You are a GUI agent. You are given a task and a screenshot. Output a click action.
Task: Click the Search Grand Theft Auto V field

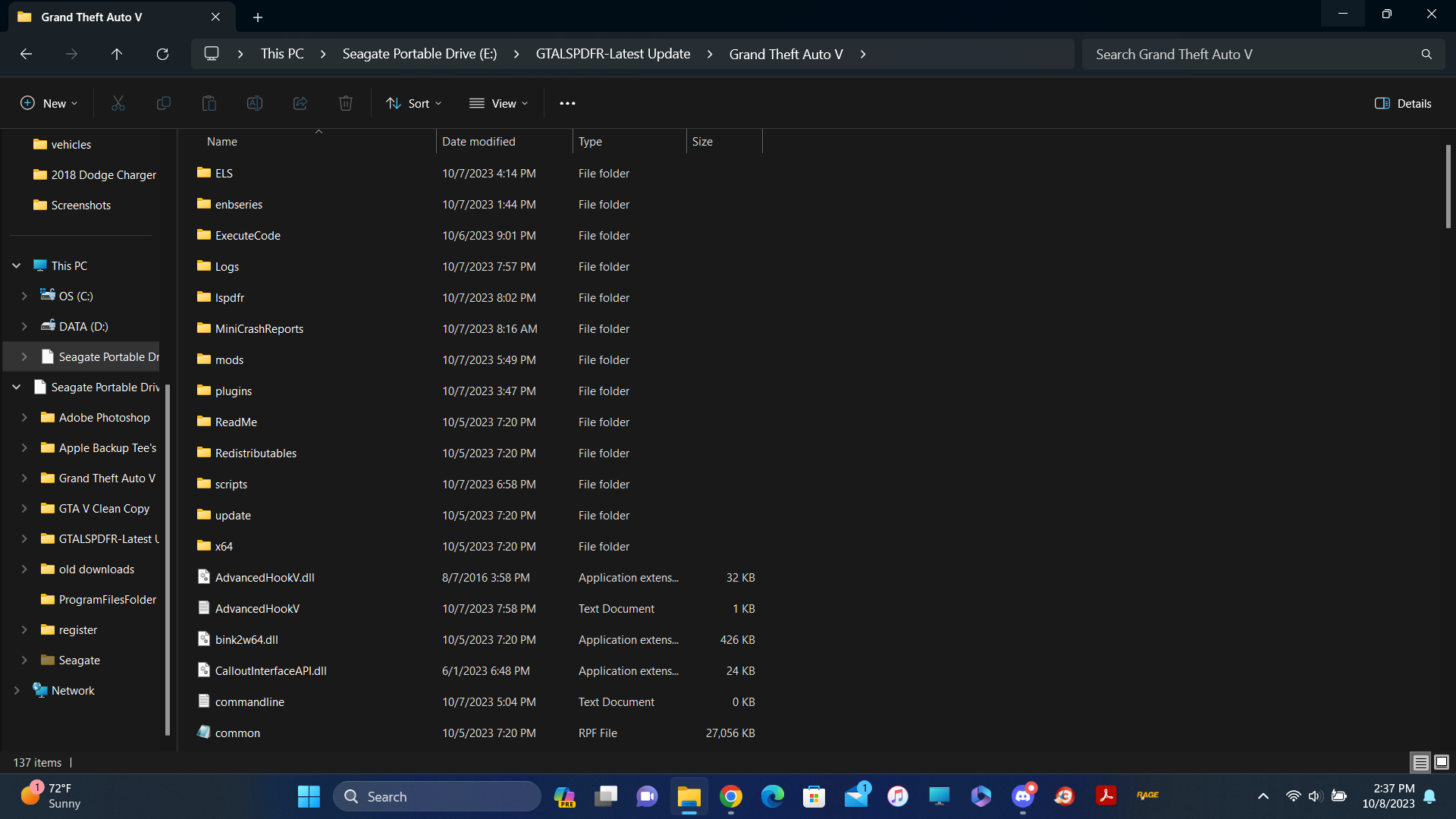pos(1251,55)
